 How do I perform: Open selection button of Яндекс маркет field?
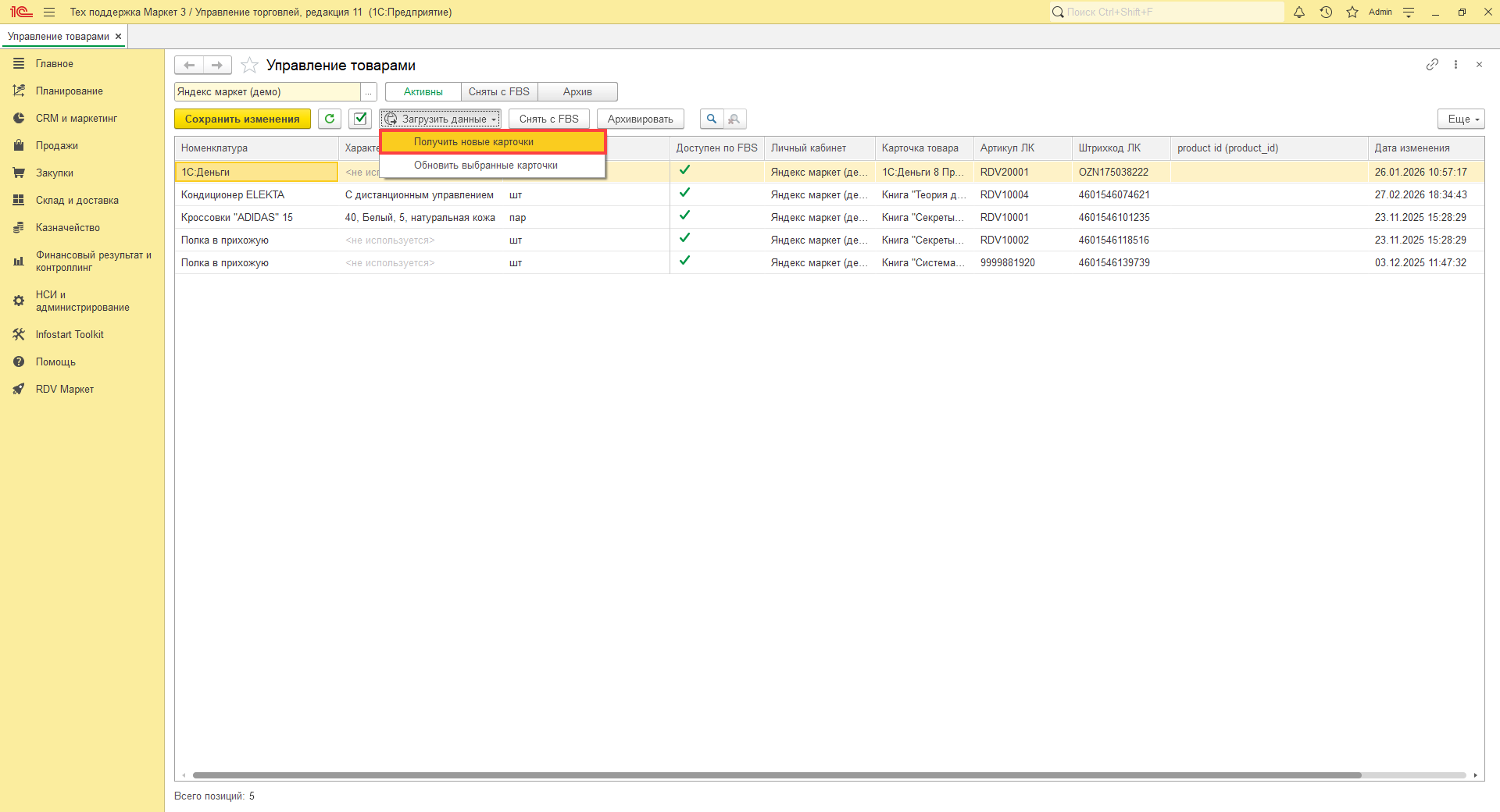click(368, 92)
